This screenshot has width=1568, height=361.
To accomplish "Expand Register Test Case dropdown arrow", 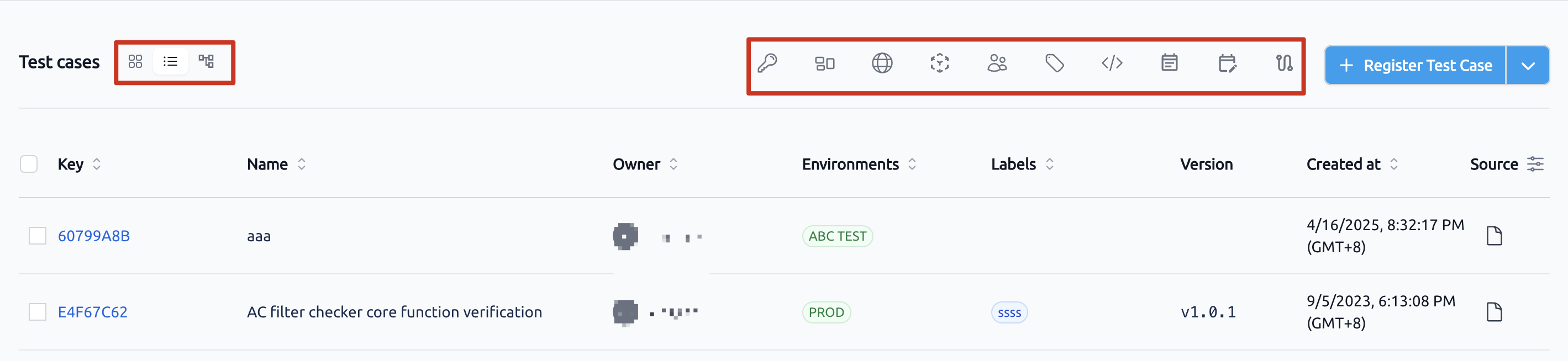I will (x=1528, y=65).
